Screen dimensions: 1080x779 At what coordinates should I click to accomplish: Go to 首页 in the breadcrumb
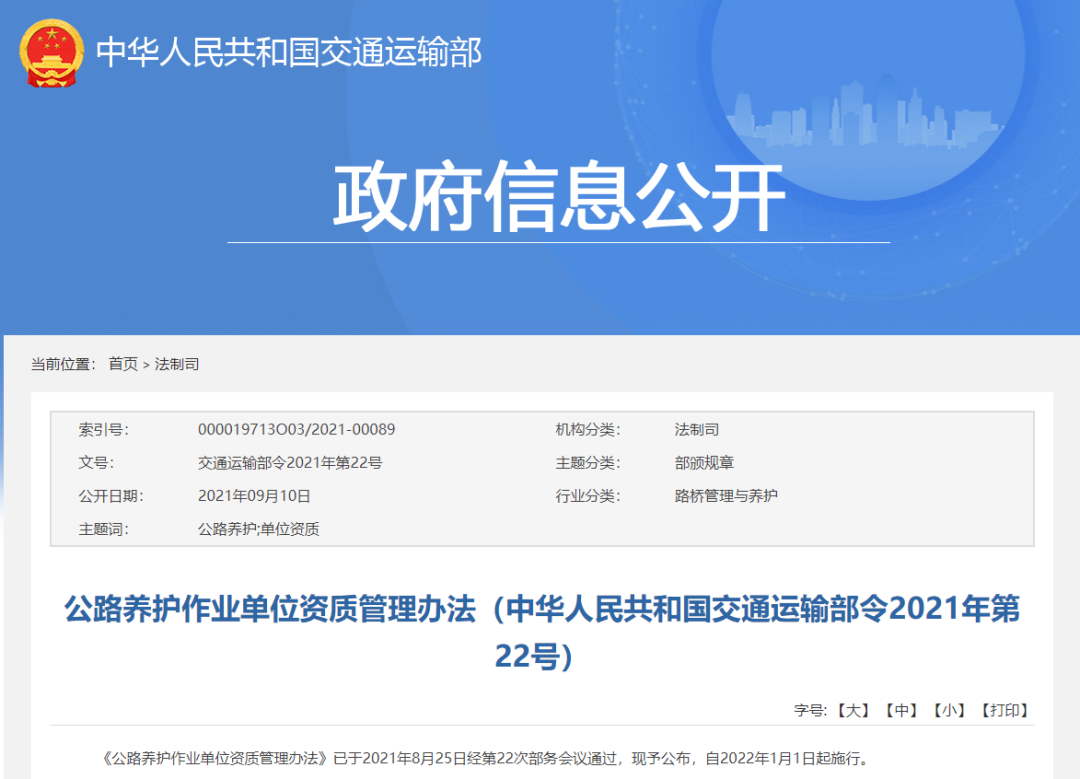tap(123, 364)
